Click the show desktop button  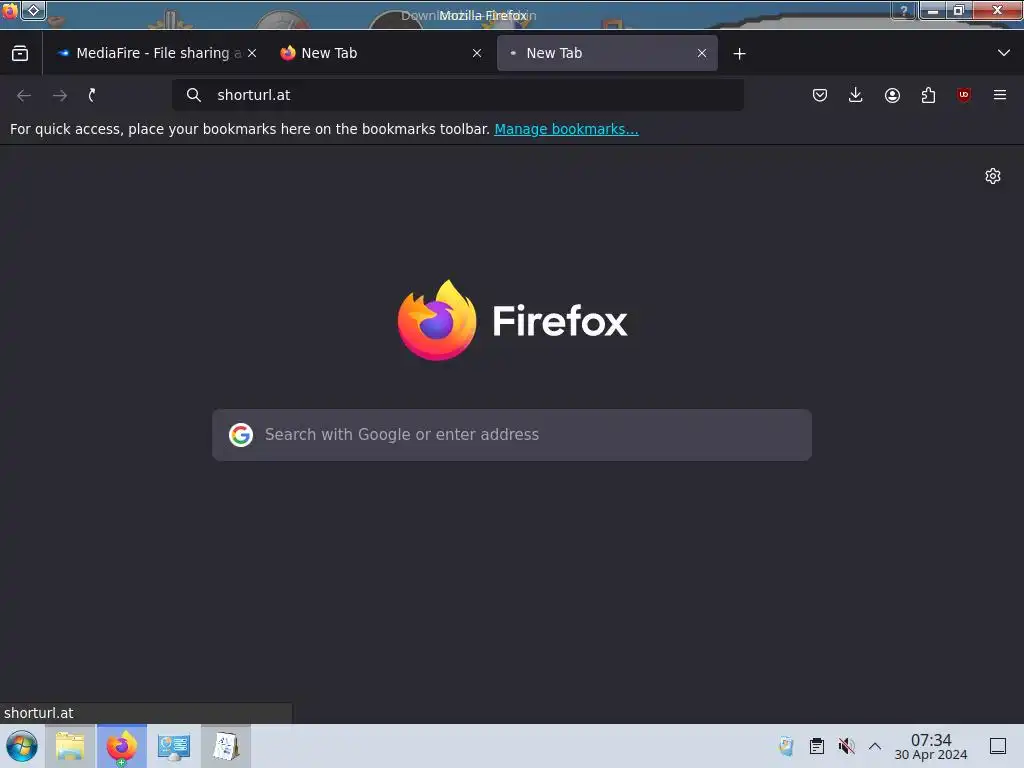998,746
